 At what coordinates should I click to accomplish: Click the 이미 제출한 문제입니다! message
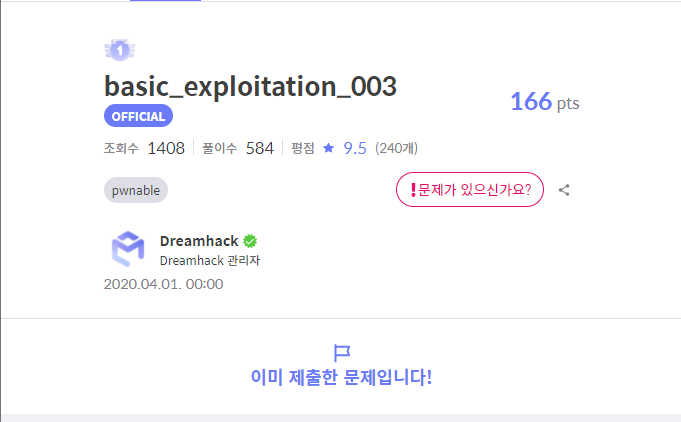pos(341,377)
